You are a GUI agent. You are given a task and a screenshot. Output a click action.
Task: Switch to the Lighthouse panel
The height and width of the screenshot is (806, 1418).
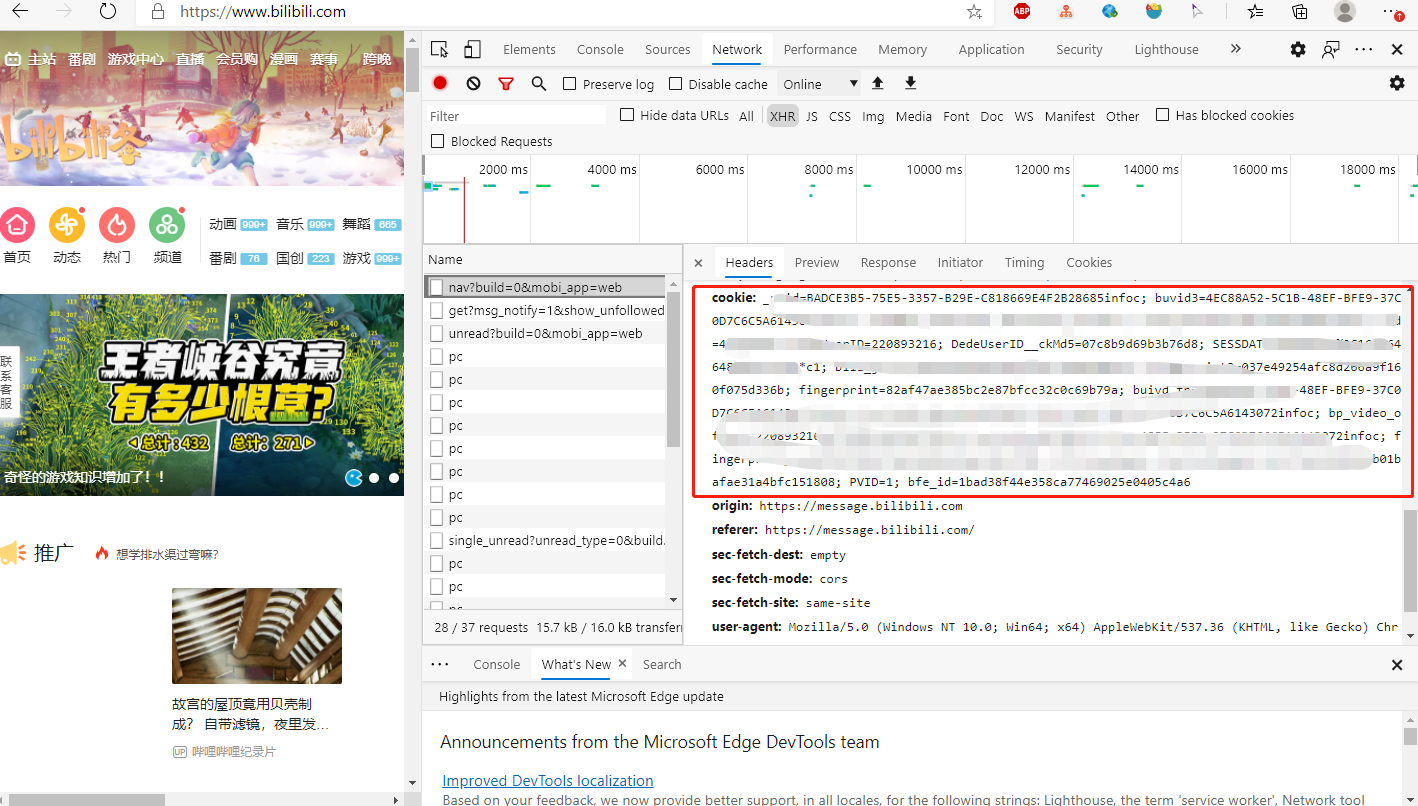1165,48
